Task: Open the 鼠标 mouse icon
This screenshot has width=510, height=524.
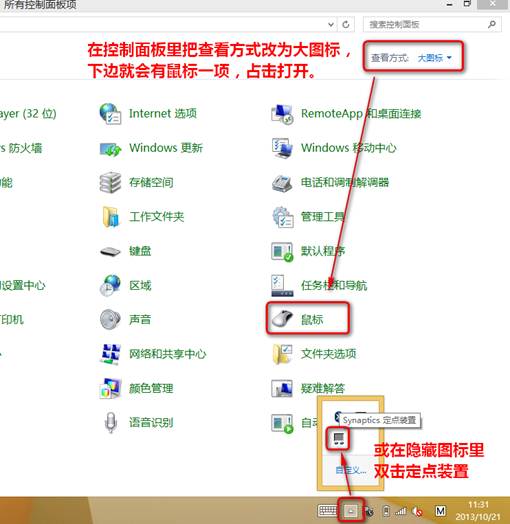Action: pos(282,318)
